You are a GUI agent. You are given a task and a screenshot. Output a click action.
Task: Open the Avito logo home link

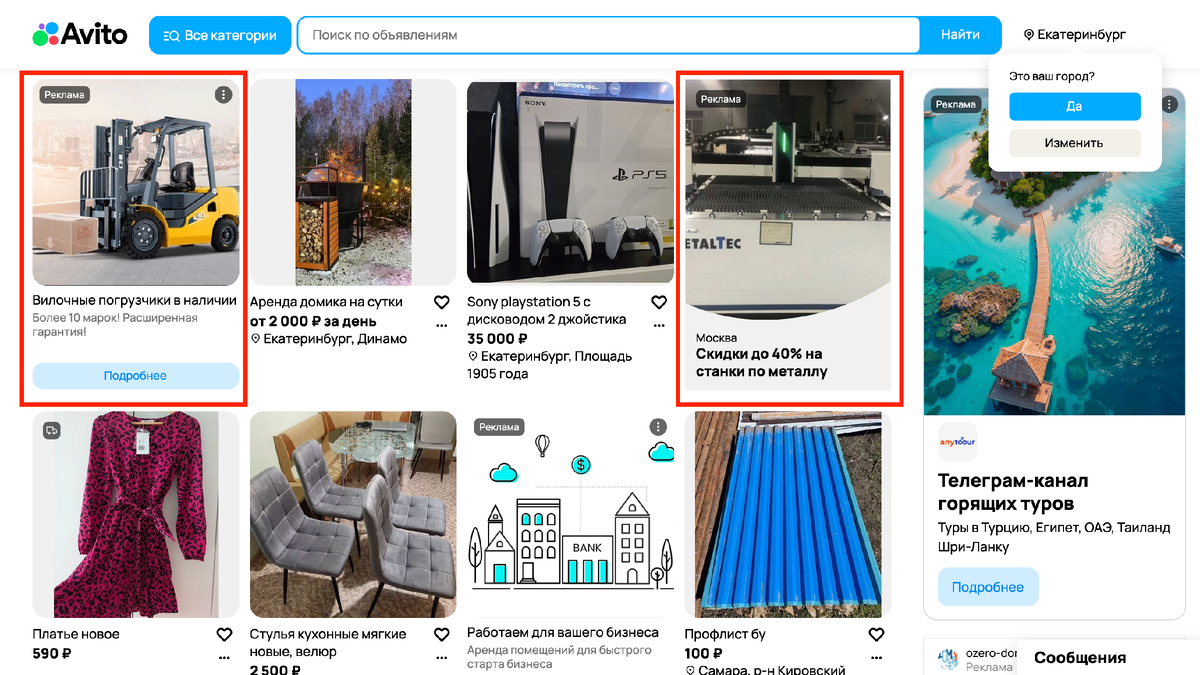click(x=80, y=35)
